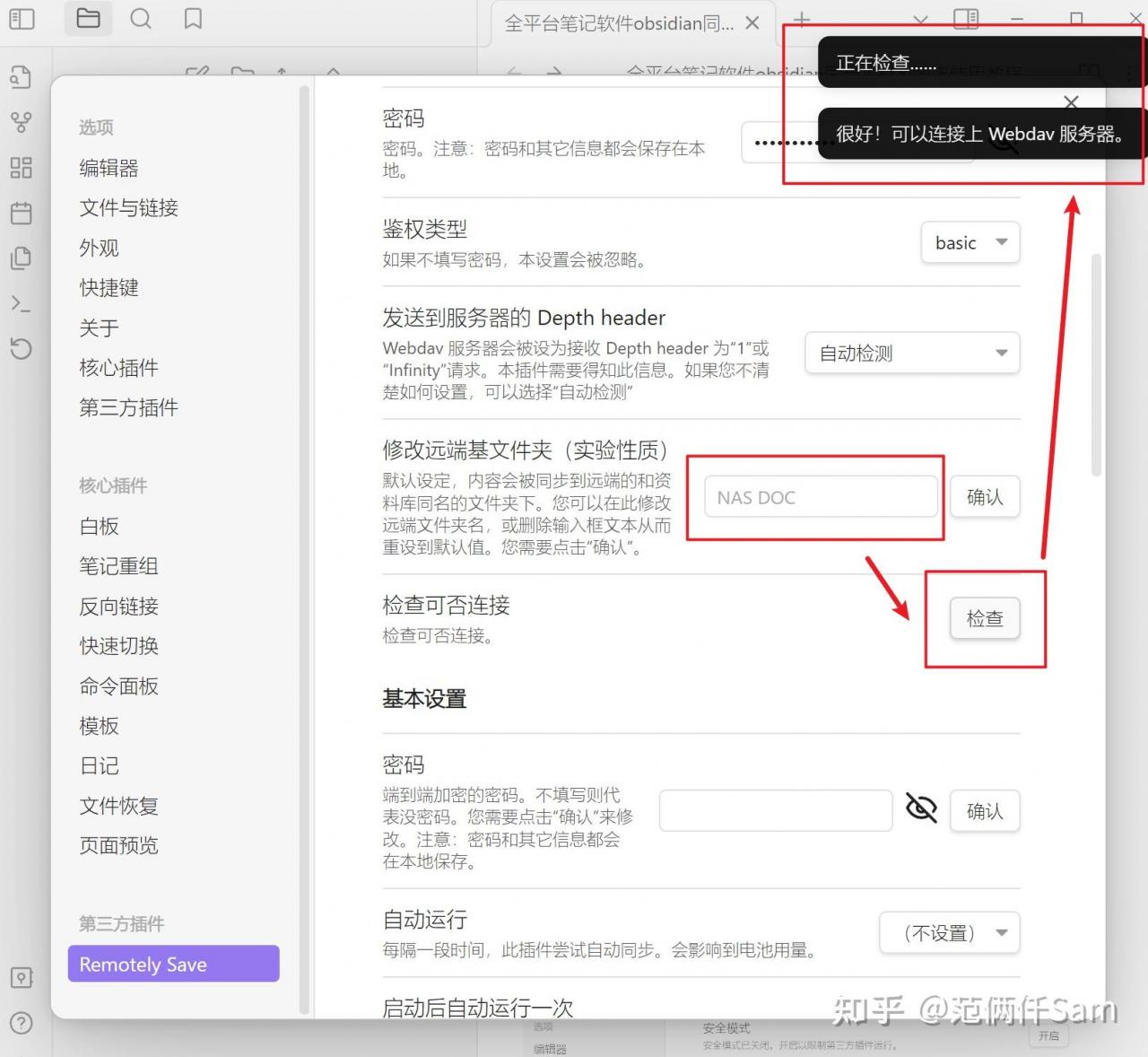This screenshot has width=1148, height=1057.
Task: Open 编辑器 settings section
Action: point(109,168)
